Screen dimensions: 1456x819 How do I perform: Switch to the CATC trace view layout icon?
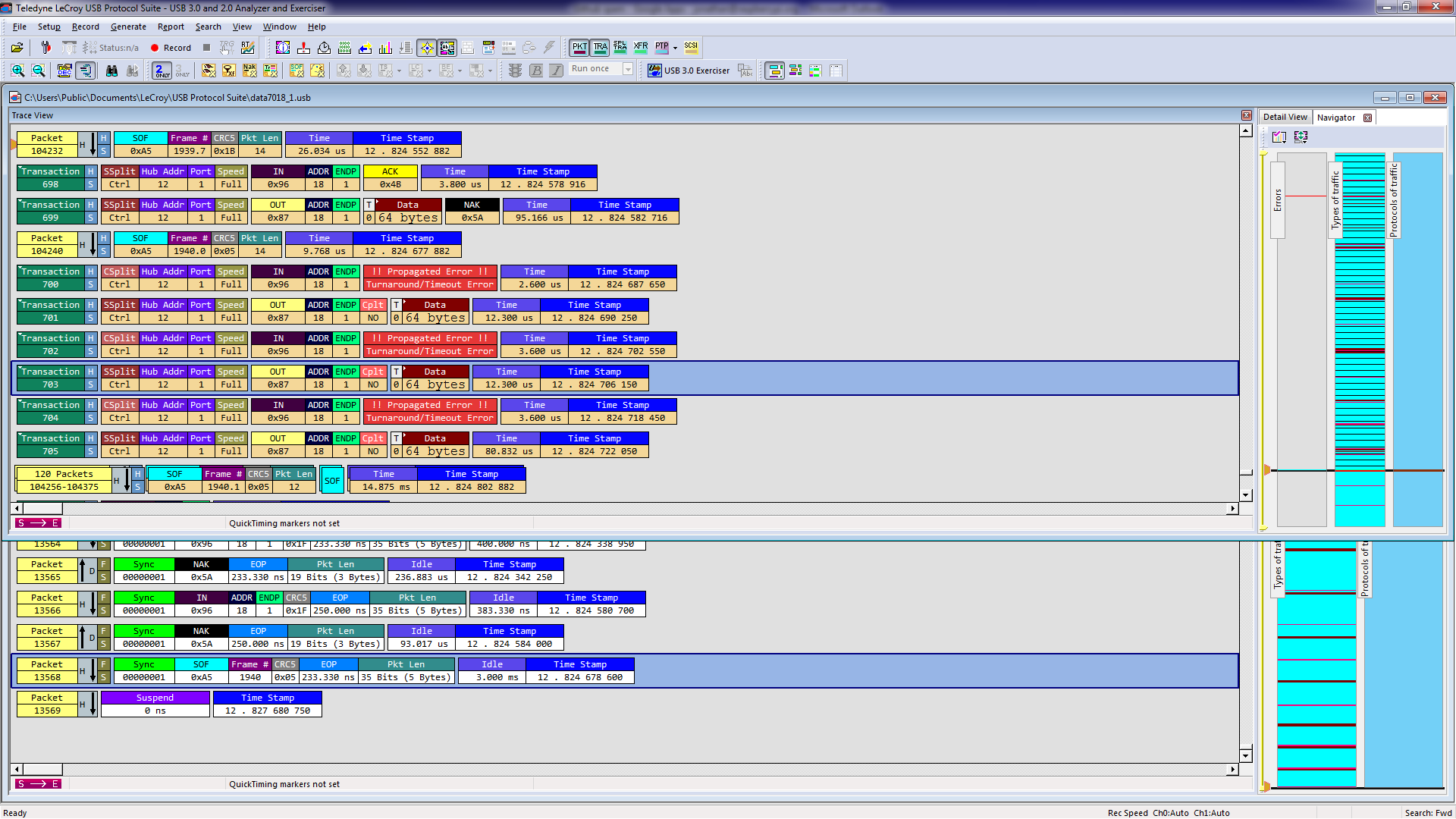[775, 71]
